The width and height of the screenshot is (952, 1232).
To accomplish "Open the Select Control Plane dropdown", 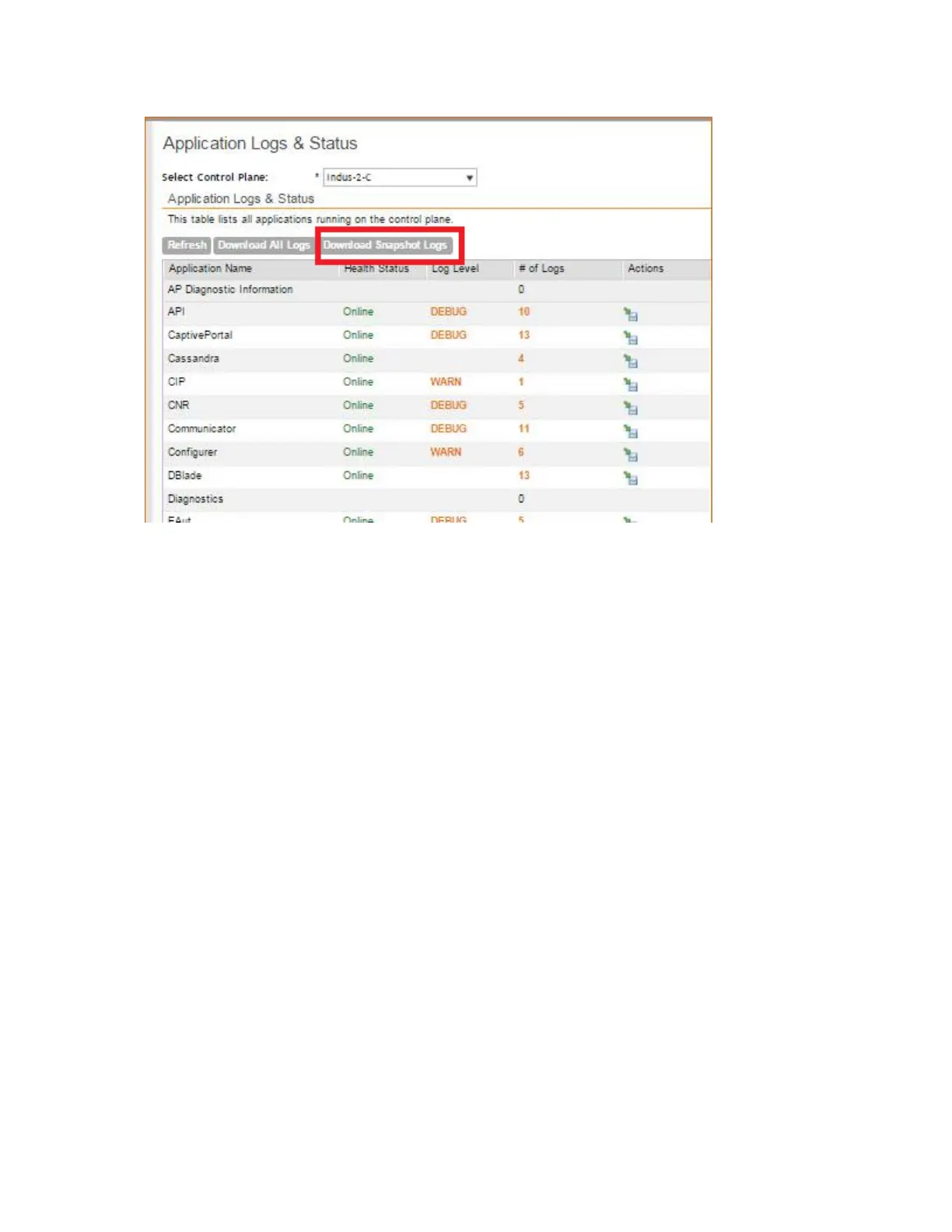I will 400,177.
